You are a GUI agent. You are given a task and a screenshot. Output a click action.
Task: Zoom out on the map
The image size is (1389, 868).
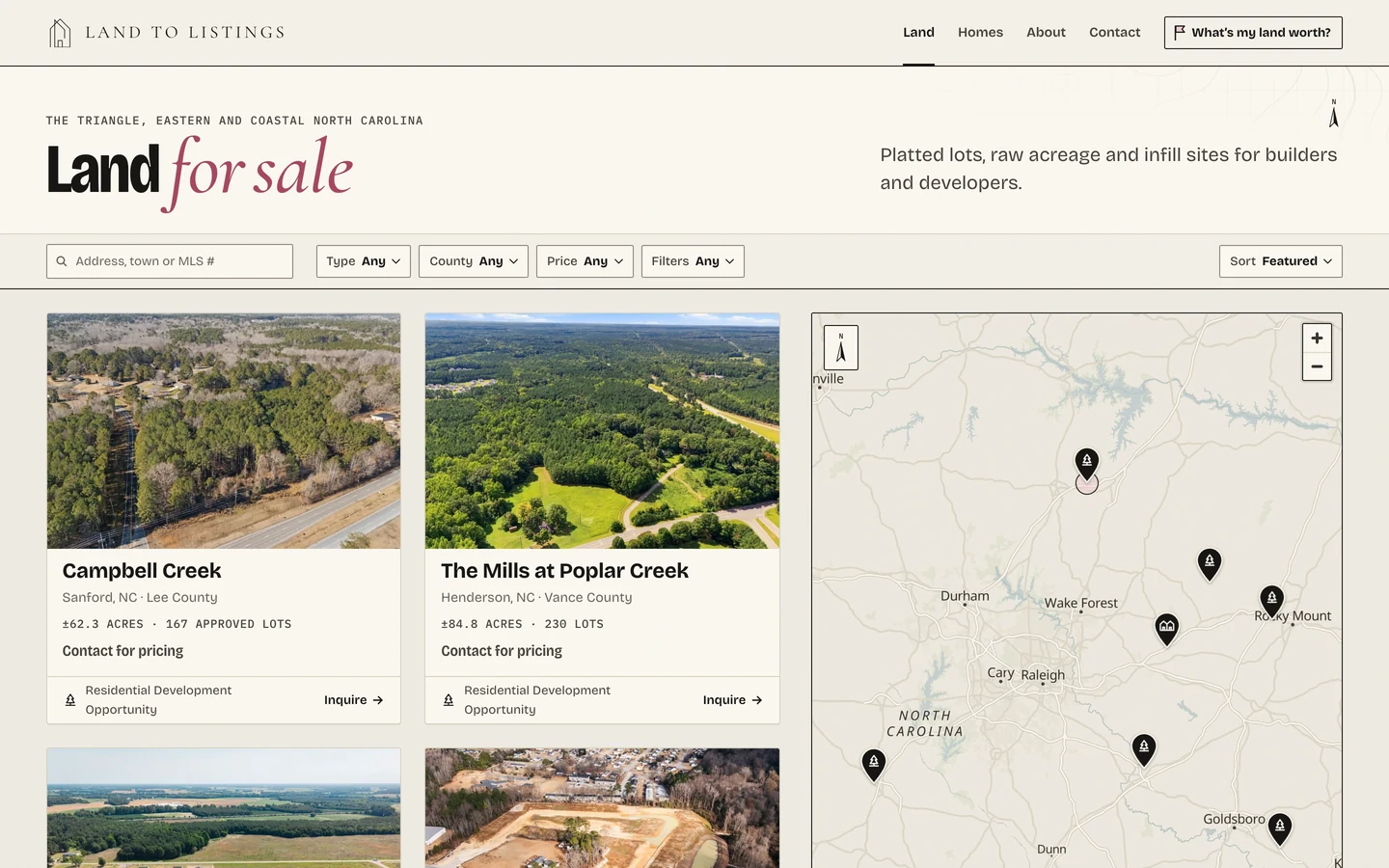(1317, 366)
